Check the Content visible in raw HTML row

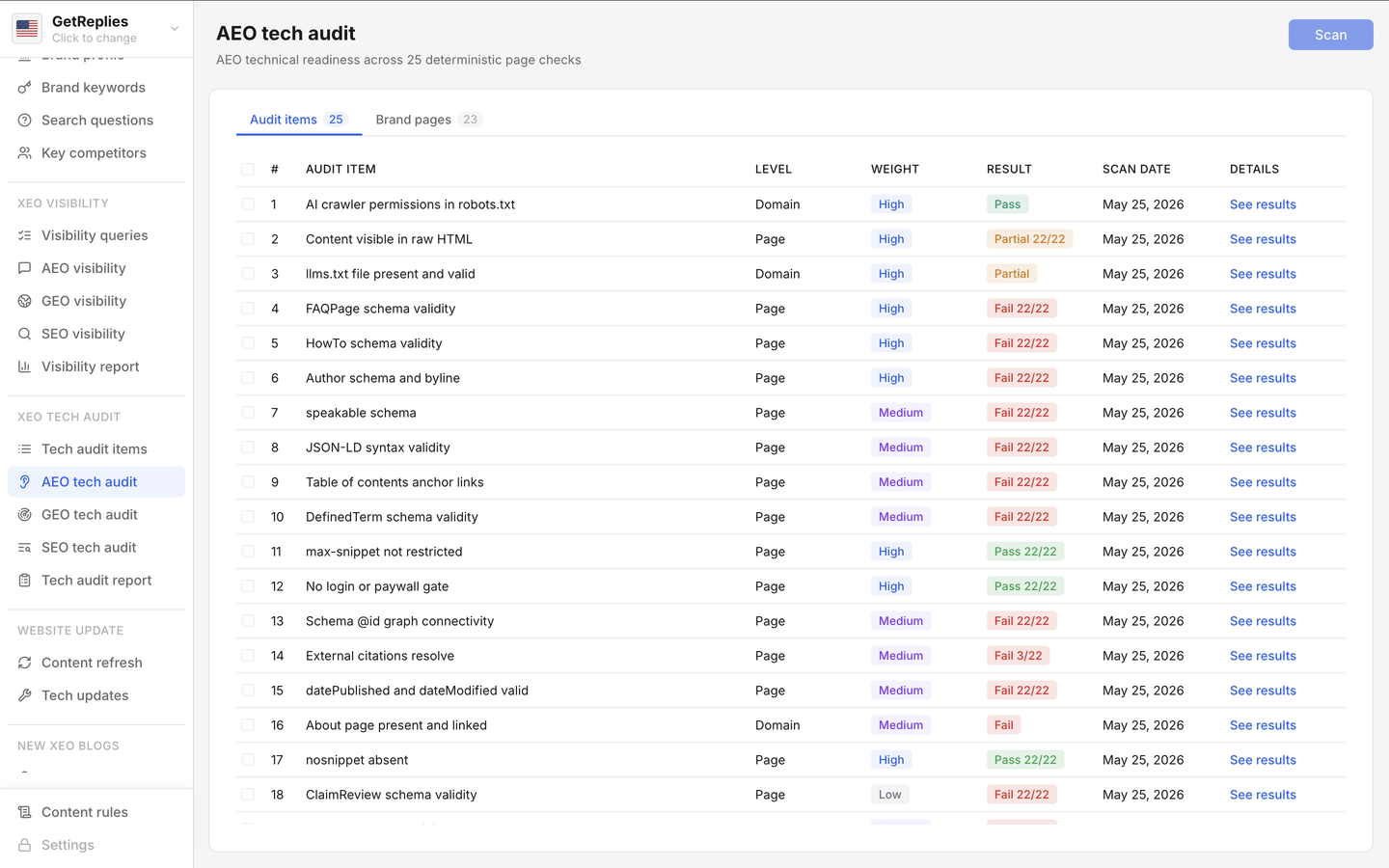tap(248, 239)
